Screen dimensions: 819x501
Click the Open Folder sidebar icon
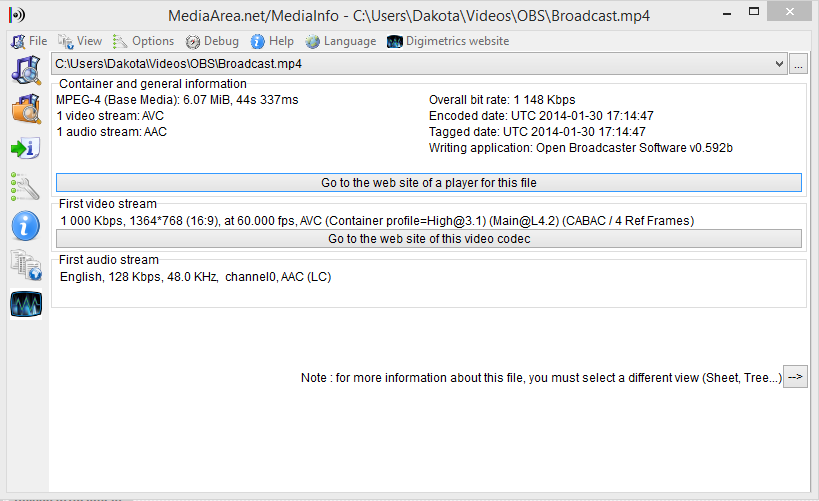26,109
